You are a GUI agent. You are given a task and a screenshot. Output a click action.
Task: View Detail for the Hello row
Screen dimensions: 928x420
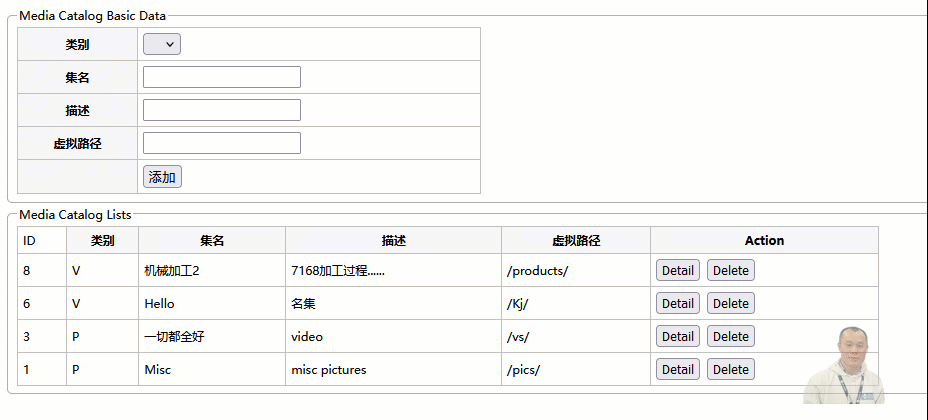pos(677,303)
